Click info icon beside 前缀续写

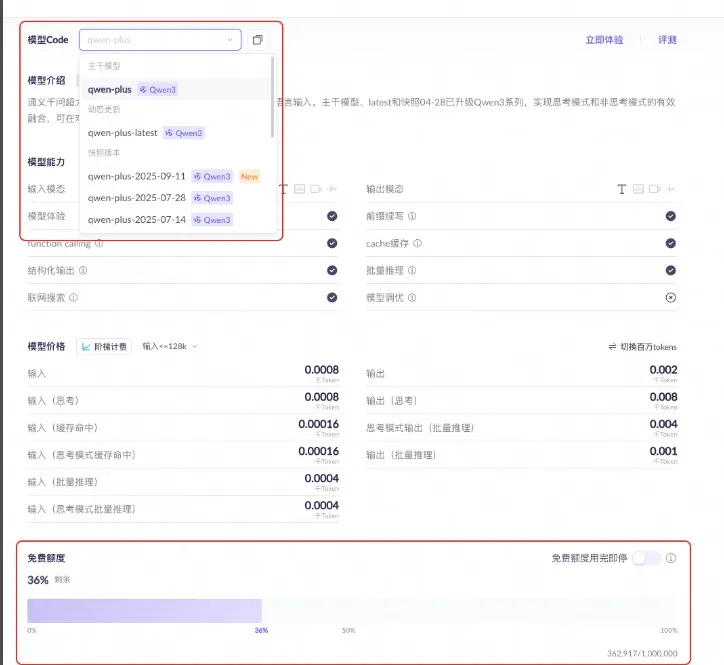pos(412,216)
